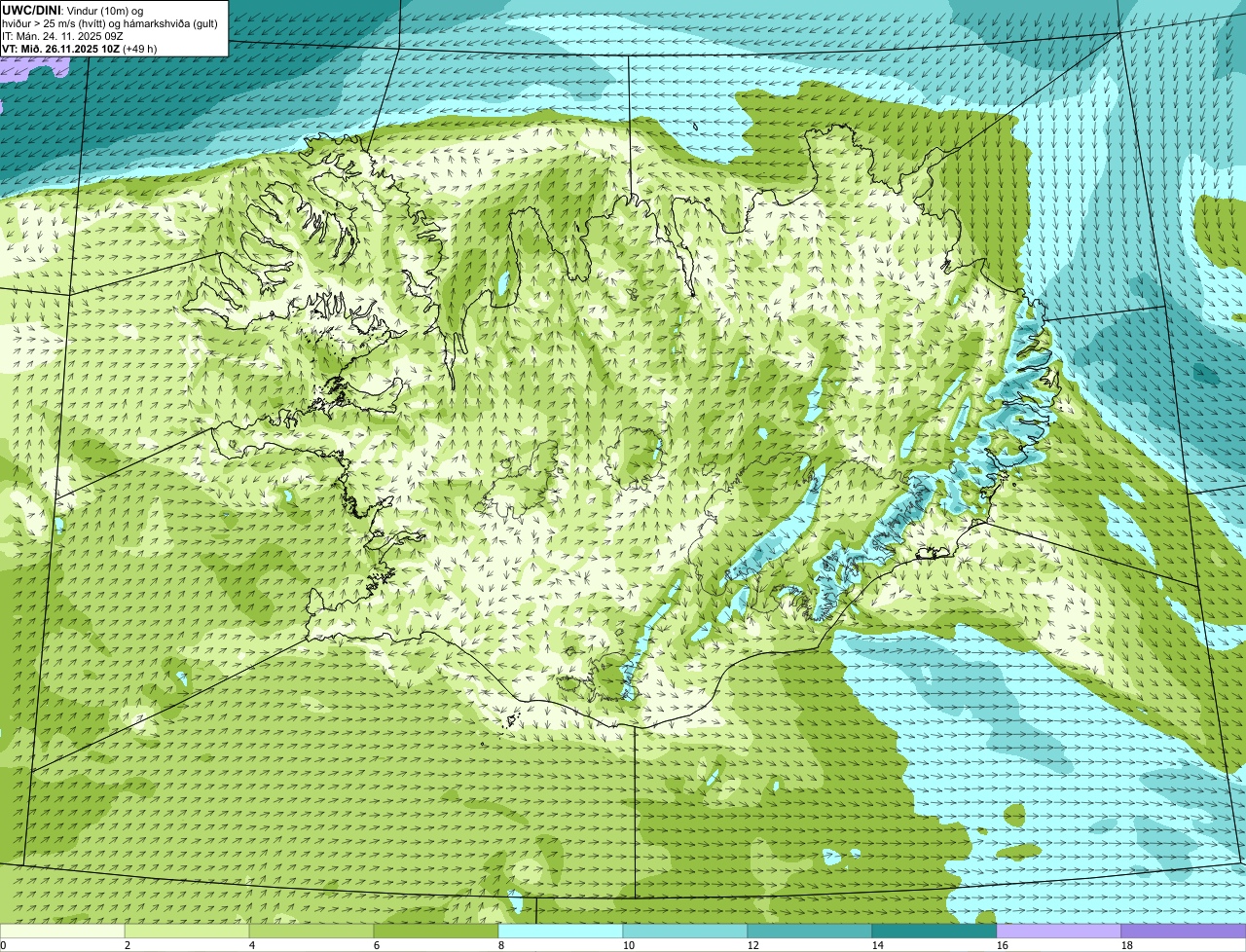Click the initial time "IT: Mán. 24. 11. 2025 09Z"
The image size is (1246, 952).
[x=62, y=36]
